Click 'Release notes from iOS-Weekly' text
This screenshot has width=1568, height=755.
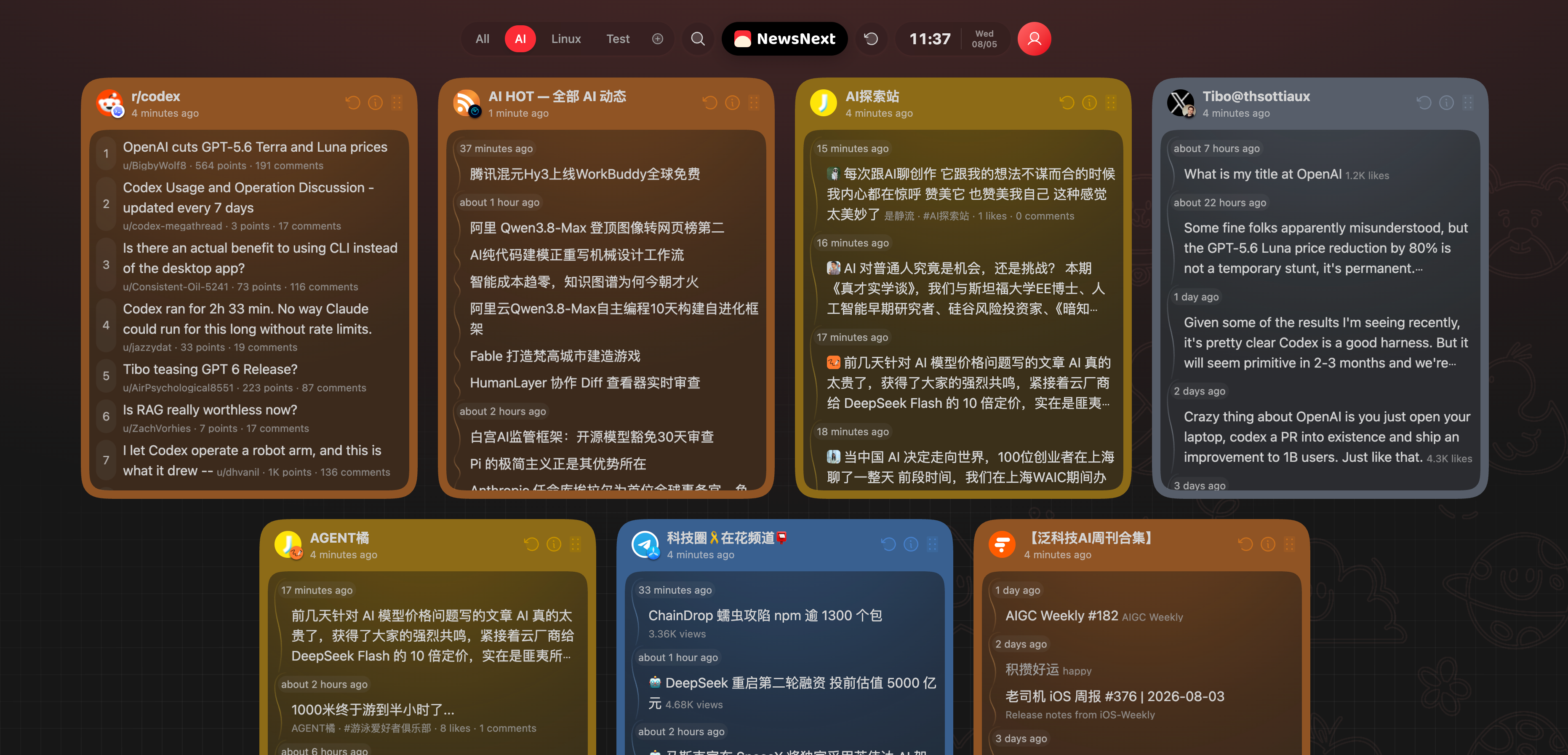click(x=1080, y=715)
